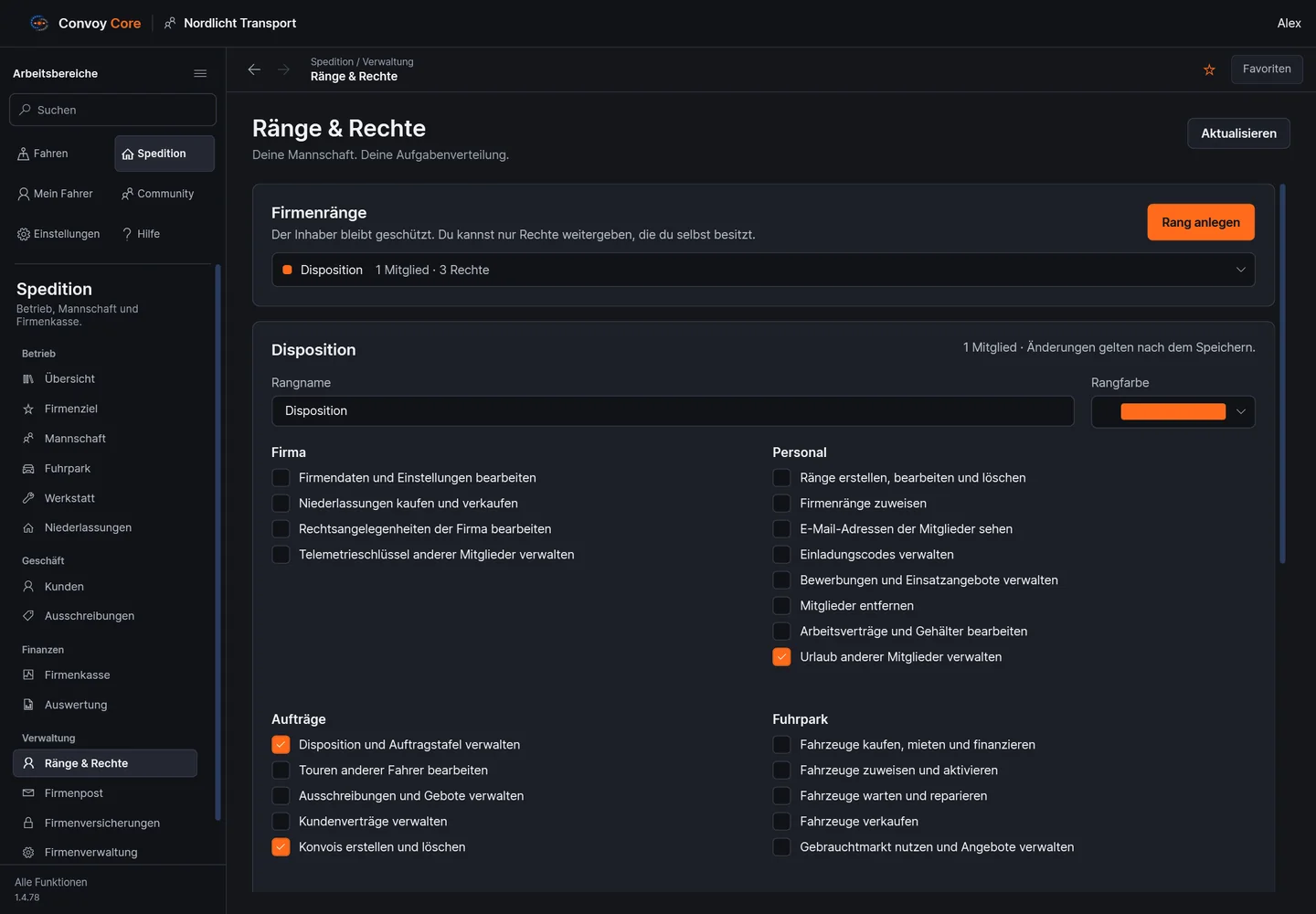Enable Firmendaten und Einstellungen bearbeiten checkbox
The image size is (1316, 914).
pos(281,478)
